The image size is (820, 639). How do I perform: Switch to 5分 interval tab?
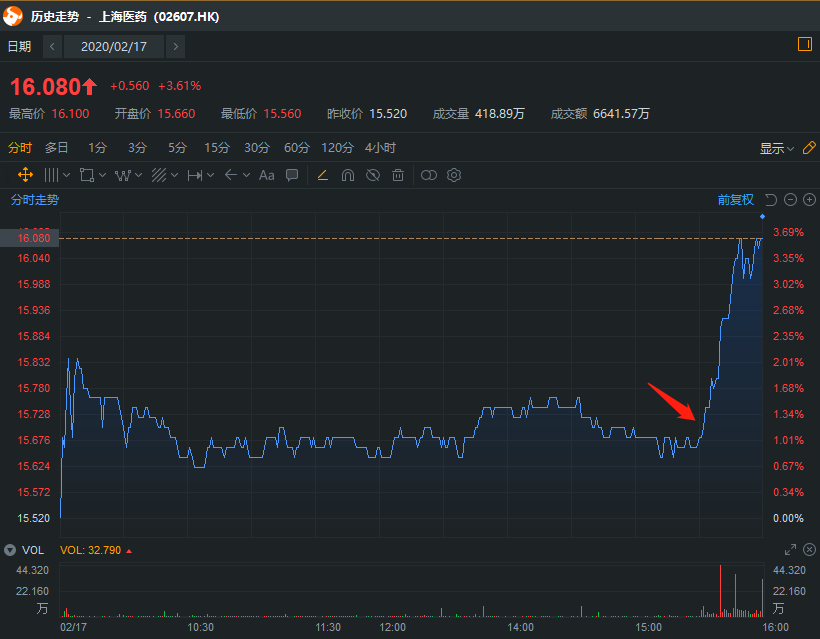pyautogui.click(x=177, y=148)
